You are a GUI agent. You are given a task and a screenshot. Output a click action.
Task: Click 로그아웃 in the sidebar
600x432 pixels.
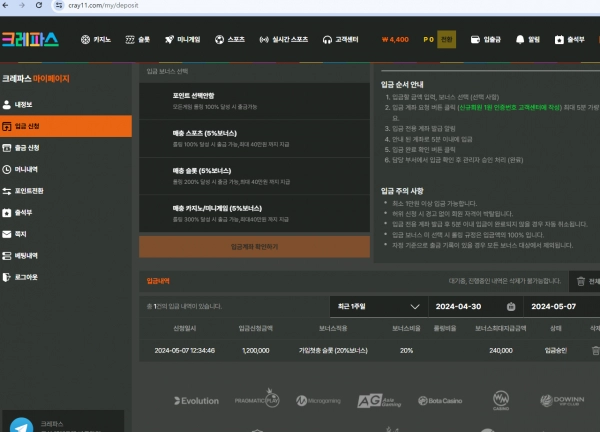66,277
